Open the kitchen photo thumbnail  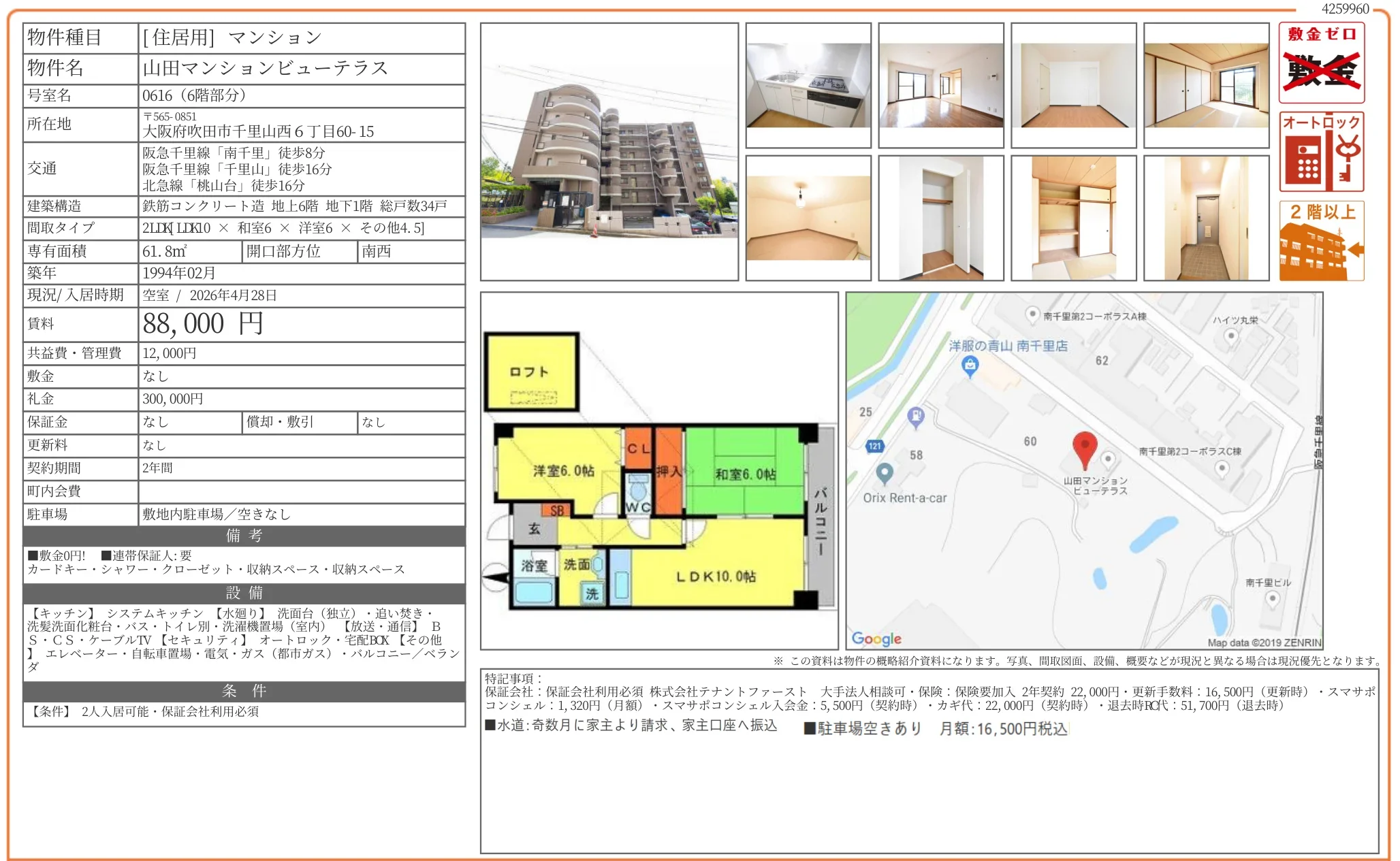click(808, 85)
